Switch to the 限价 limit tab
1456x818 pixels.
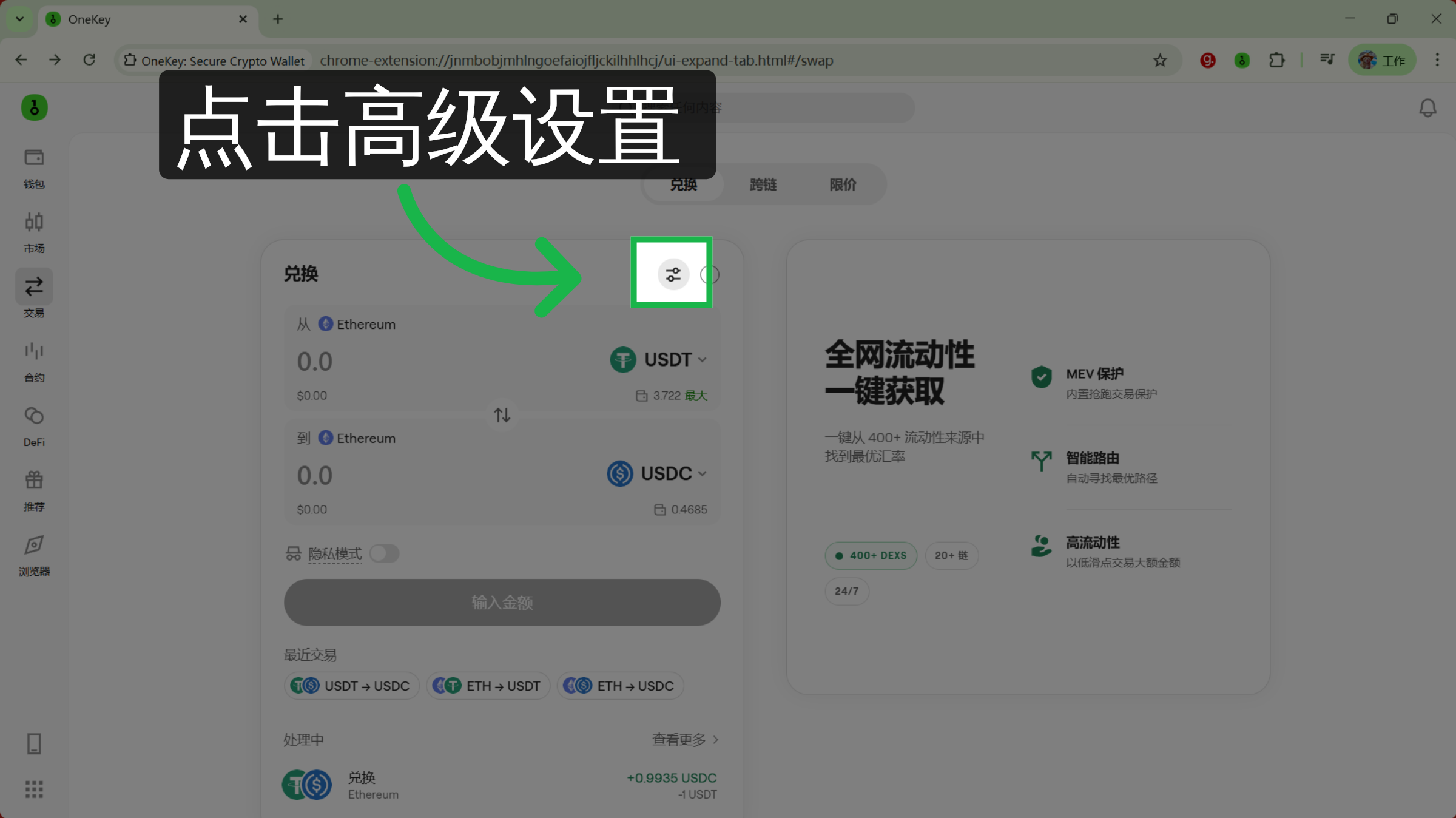pos(843,184)
